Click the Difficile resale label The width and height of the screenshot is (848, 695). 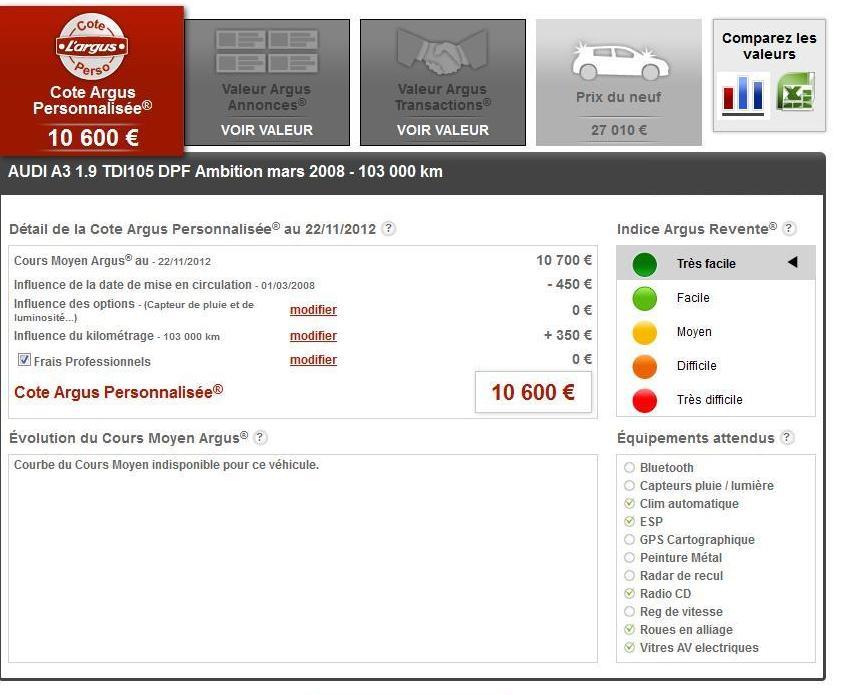click(x=697, y=366)
